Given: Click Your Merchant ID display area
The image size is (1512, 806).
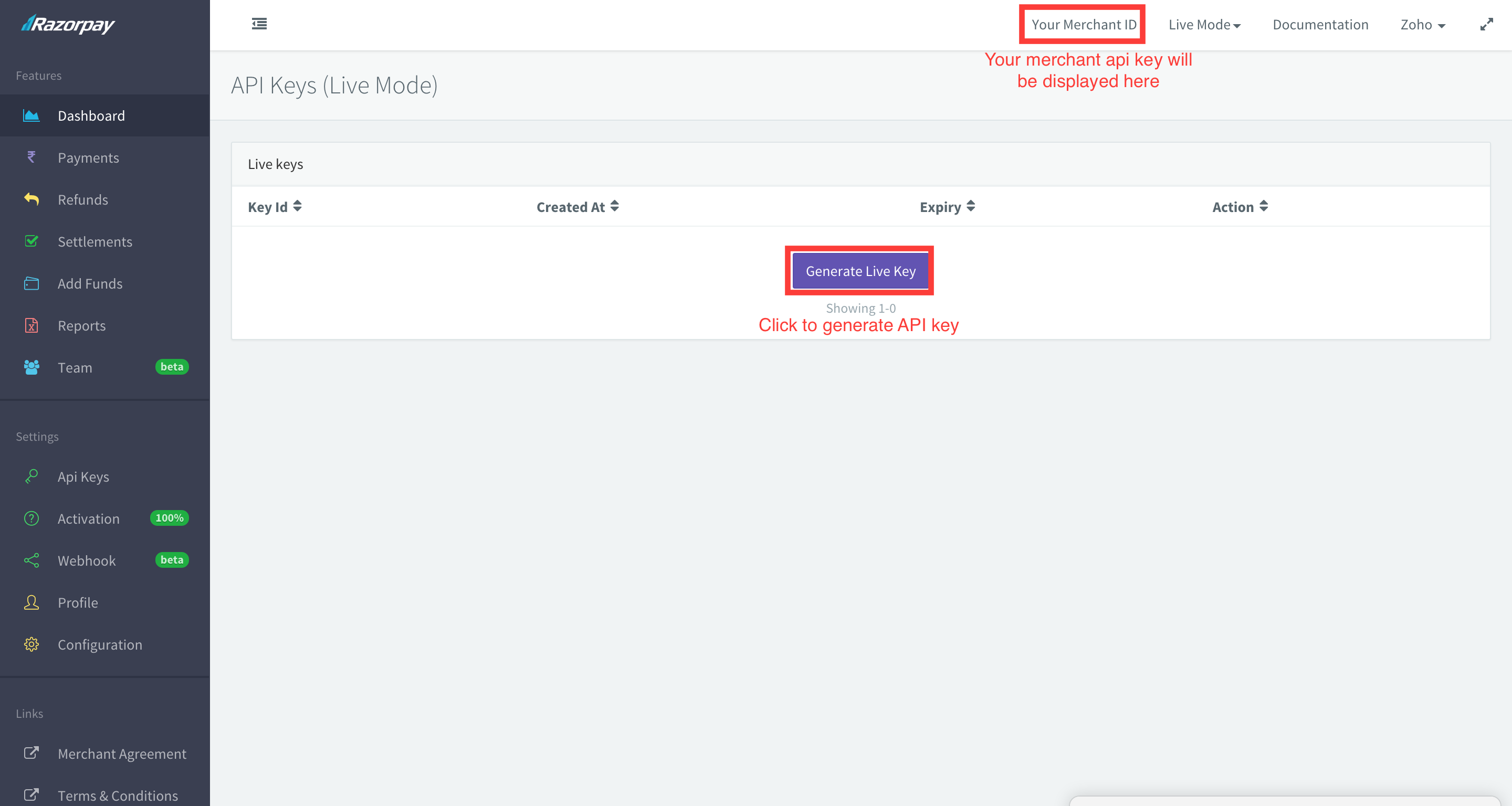Looking at the screenshot, I should 1082,24.
